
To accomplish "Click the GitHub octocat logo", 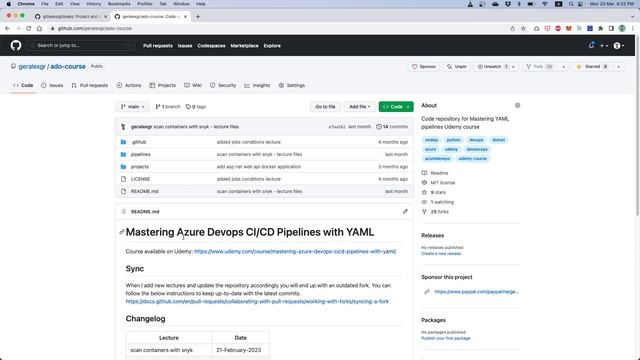I will [16, 45].
